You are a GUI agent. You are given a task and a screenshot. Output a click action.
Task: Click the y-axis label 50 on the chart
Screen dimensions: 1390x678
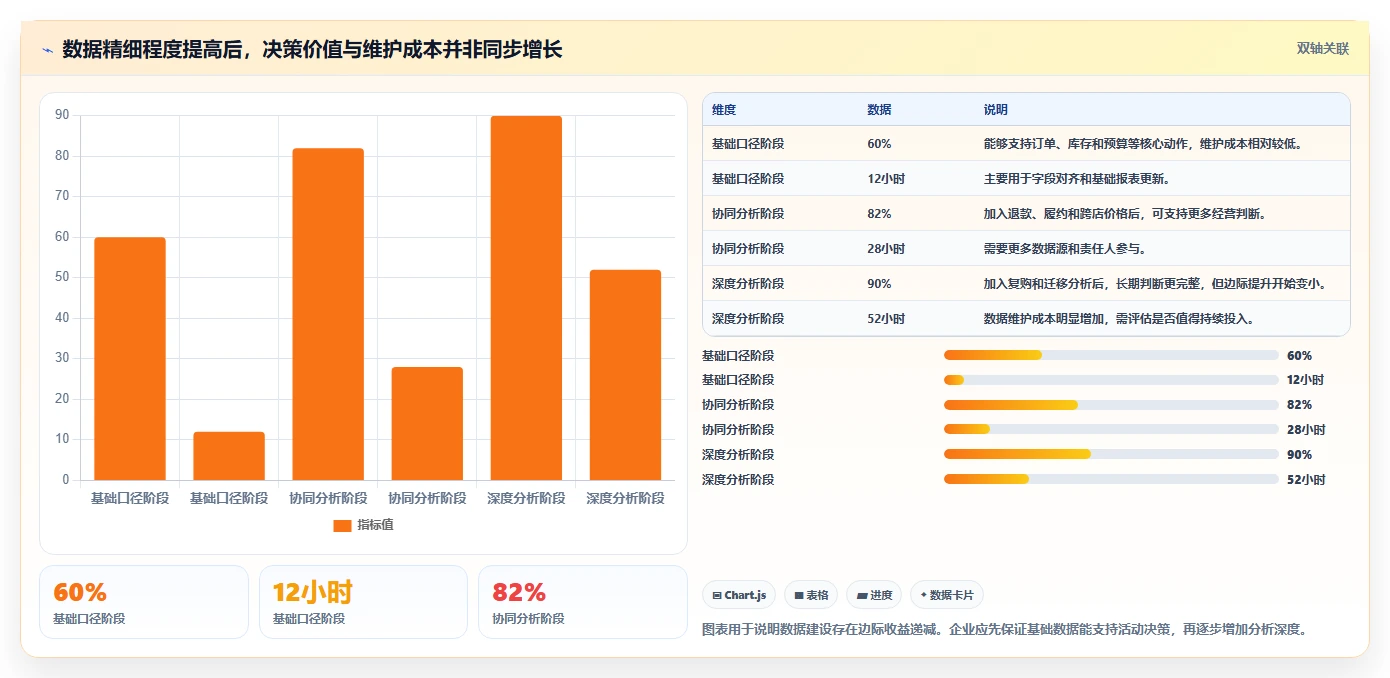(x=62, y=277)
